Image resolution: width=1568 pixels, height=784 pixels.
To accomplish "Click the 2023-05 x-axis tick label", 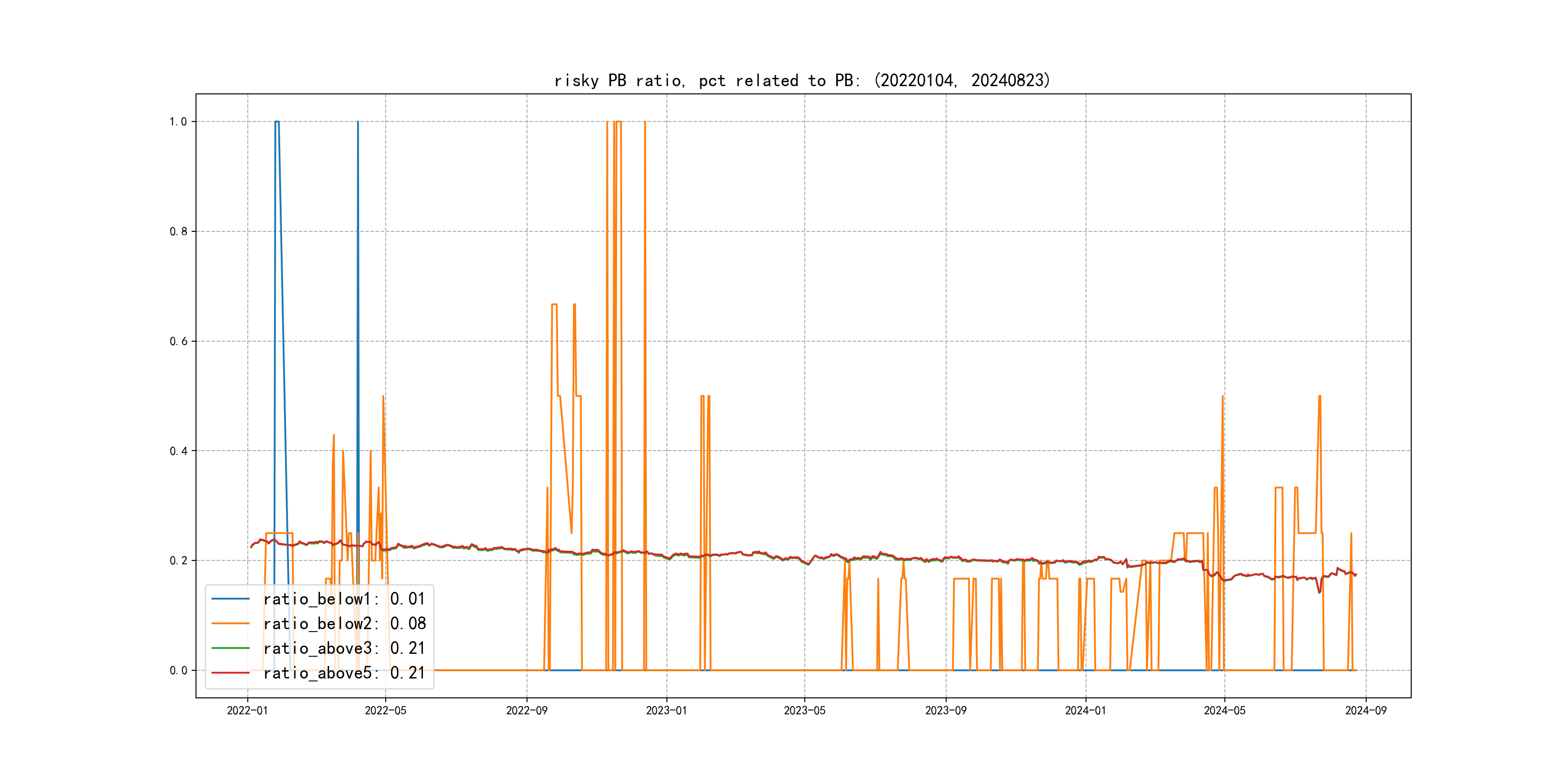I will (x=804, y=711).
